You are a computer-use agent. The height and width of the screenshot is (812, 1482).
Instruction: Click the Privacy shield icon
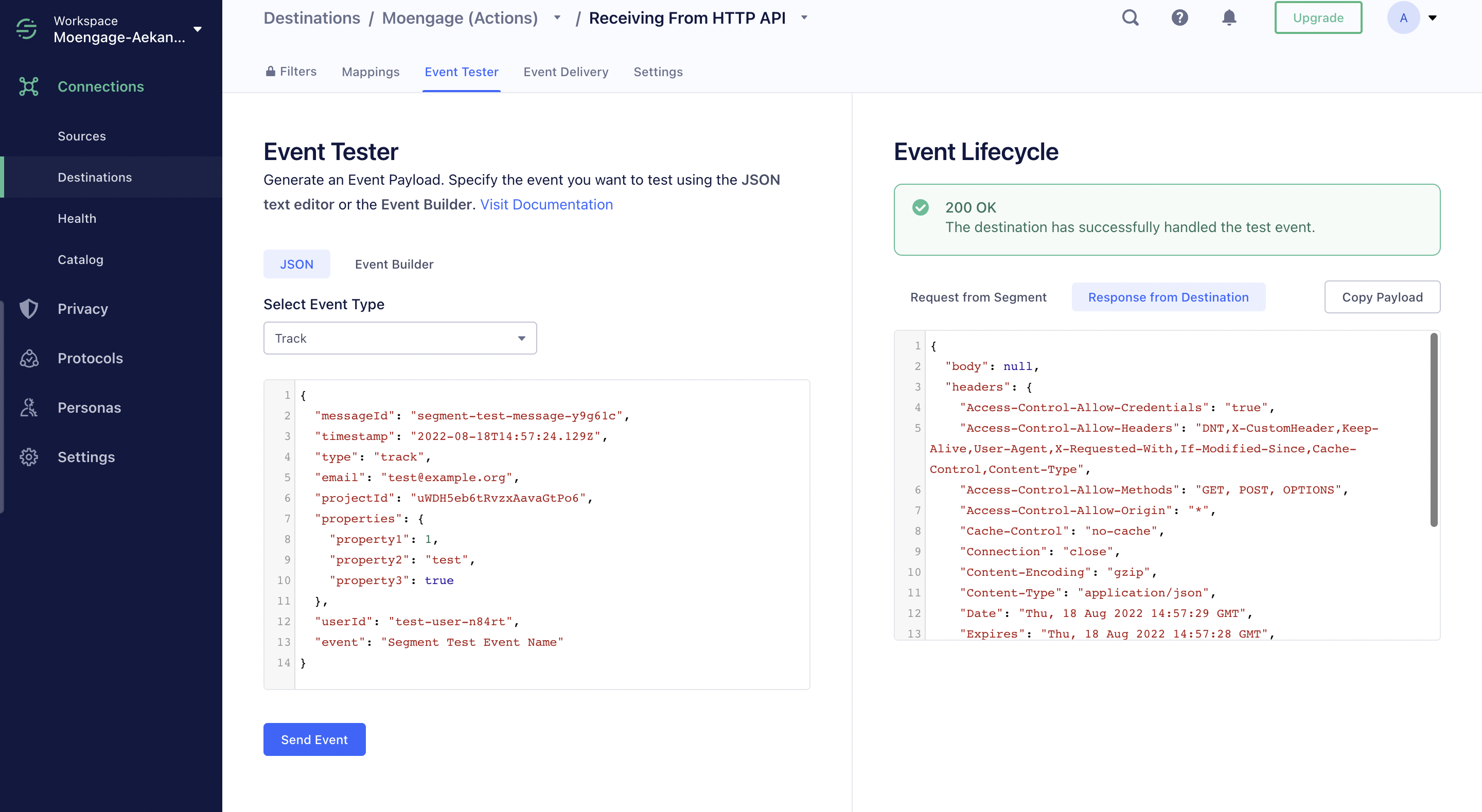pos(29,308)
